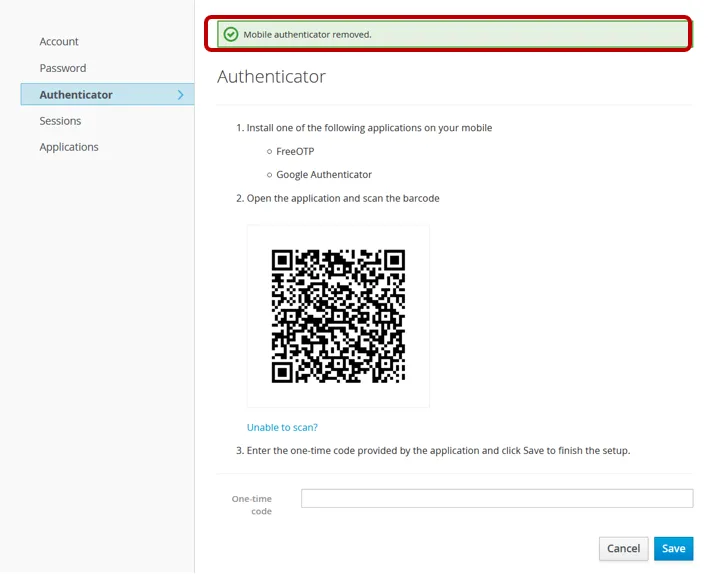Click the green checkmark success icon
The height and width of the screenshot is (574, 713).
pos(231,34)
